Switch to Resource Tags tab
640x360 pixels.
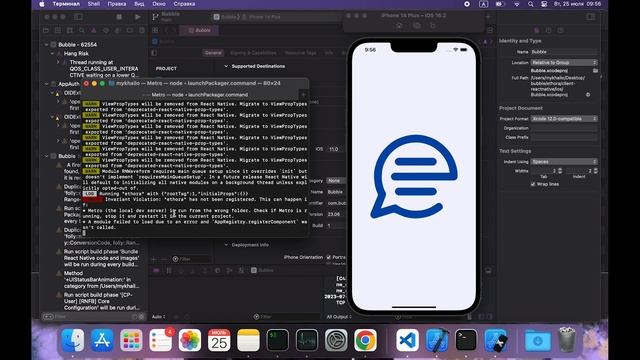[x=300, y=53]
